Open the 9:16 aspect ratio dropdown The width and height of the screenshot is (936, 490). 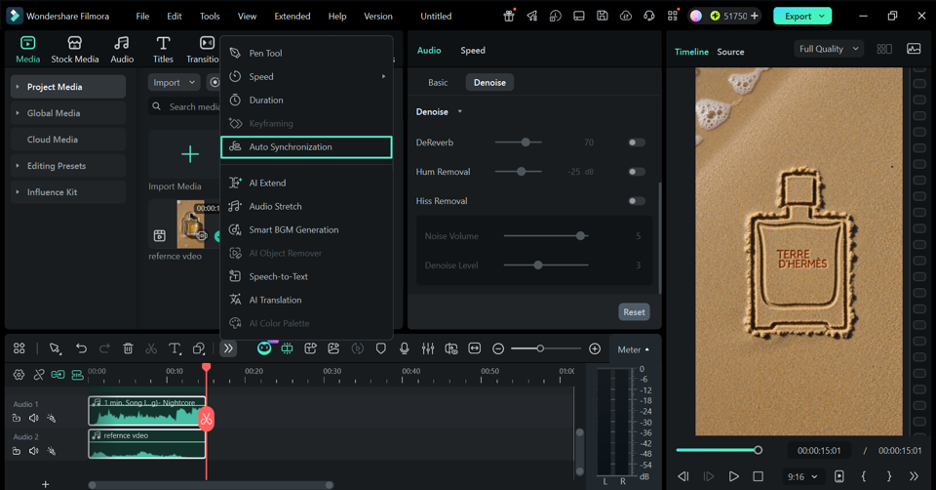802,476
